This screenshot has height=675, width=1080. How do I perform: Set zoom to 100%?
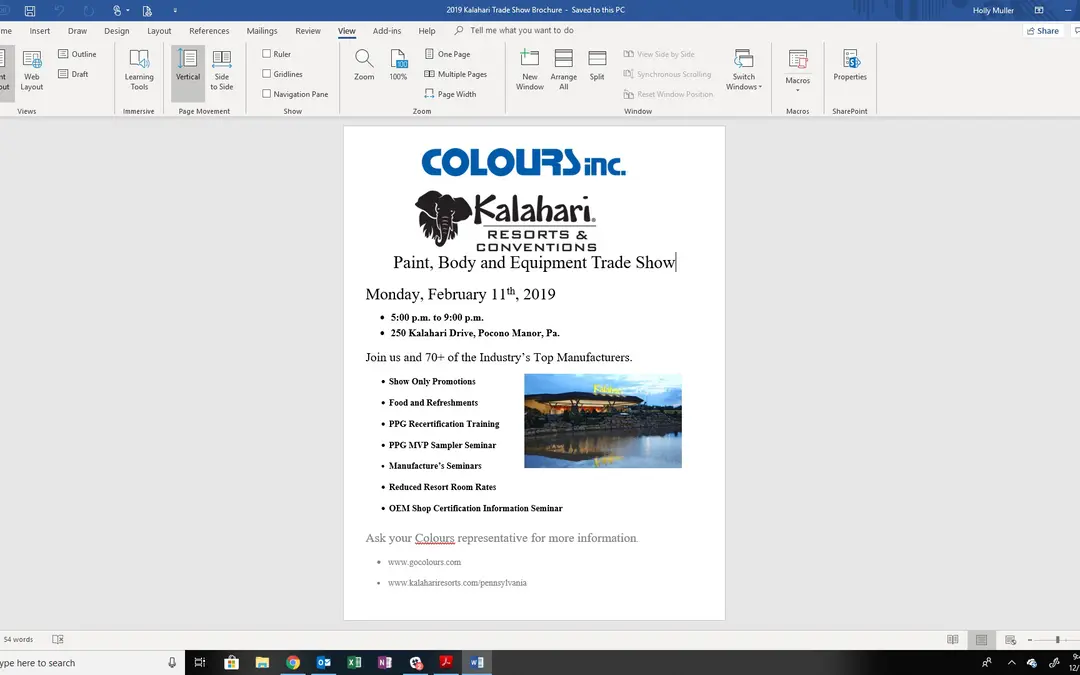[x=398, y=65]
